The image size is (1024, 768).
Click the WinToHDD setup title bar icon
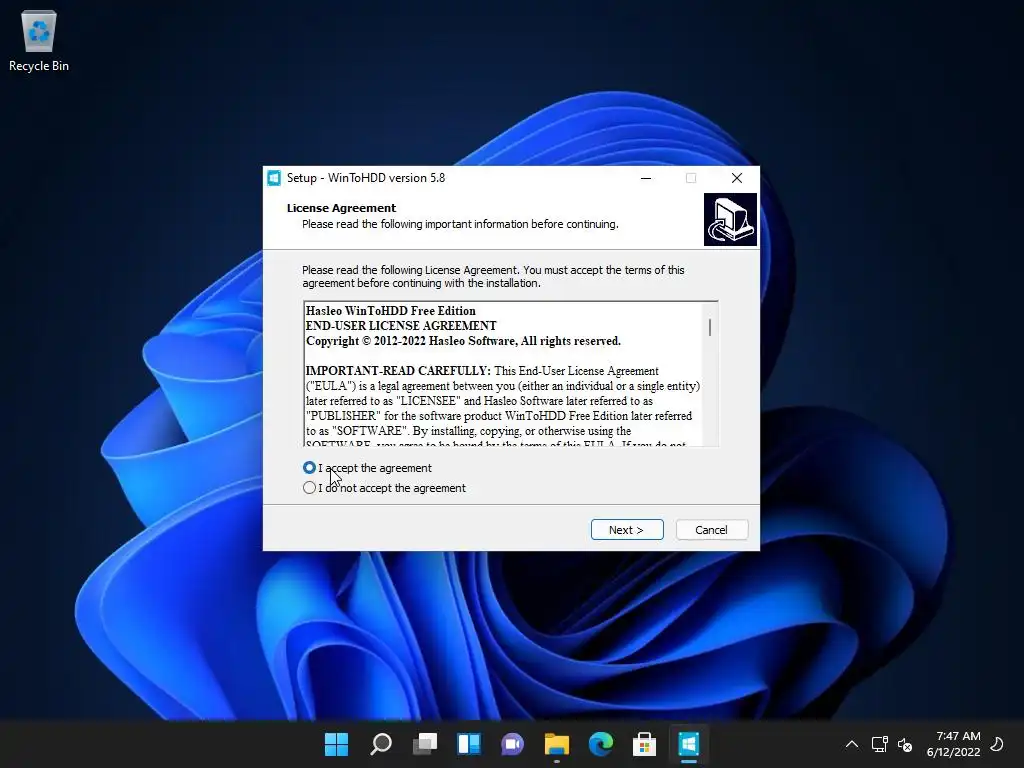(274, 178)
